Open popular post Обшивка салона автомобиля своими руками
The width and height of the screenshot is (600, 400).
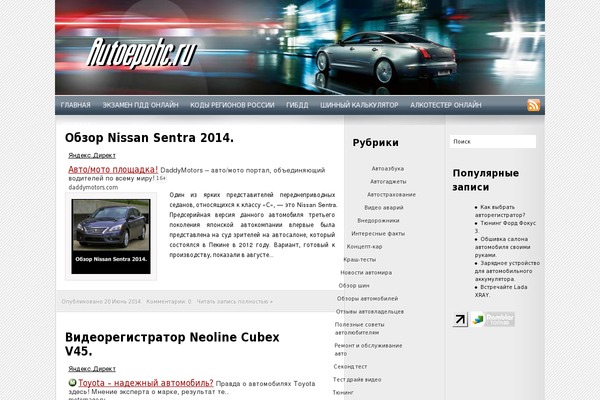tap(503, 247)
